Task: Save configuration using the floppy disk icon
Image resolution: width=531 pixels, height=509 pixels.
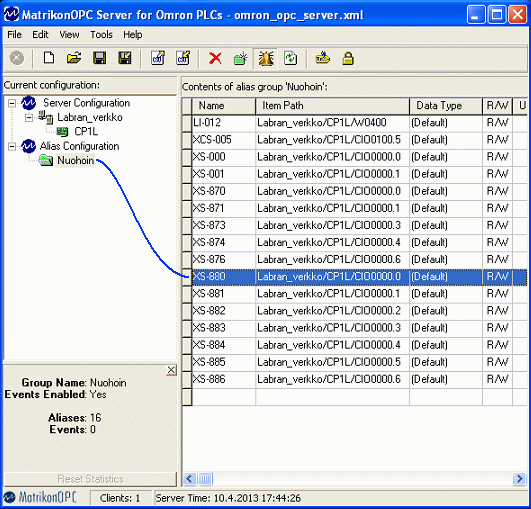Action: tap(100, 58)
